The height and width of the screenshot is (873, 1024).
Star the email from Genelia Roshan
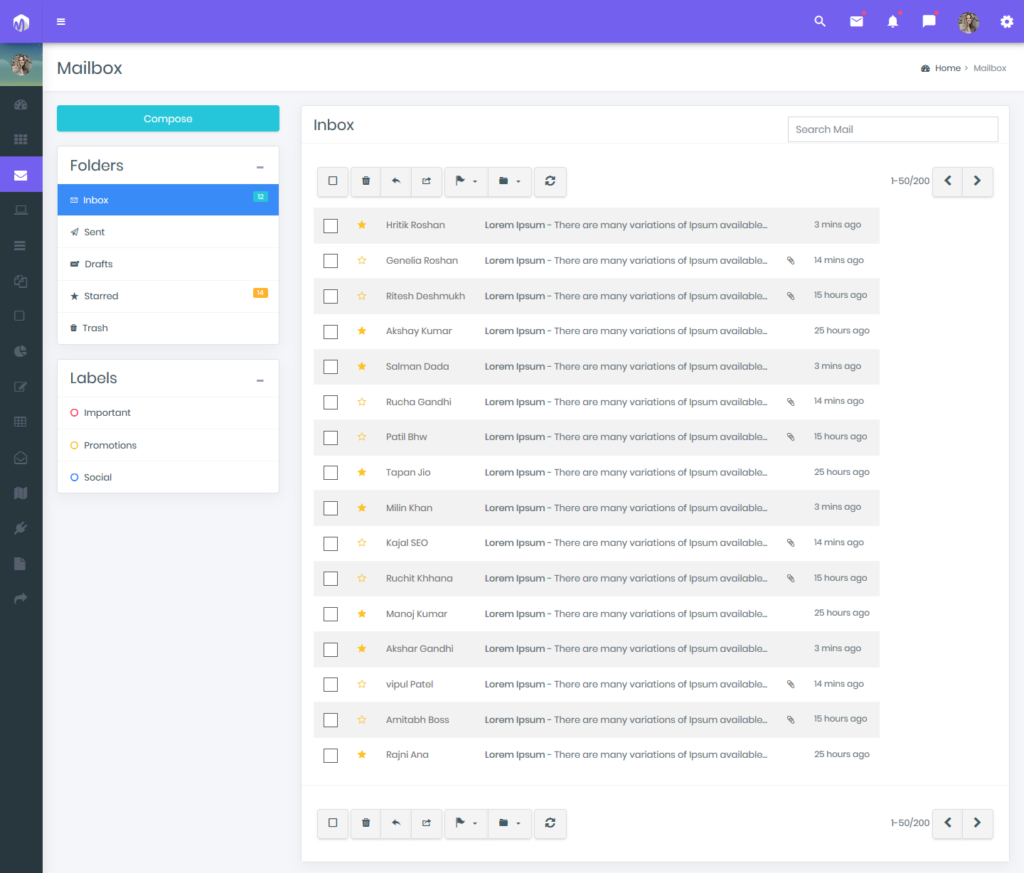pos(361,261)
